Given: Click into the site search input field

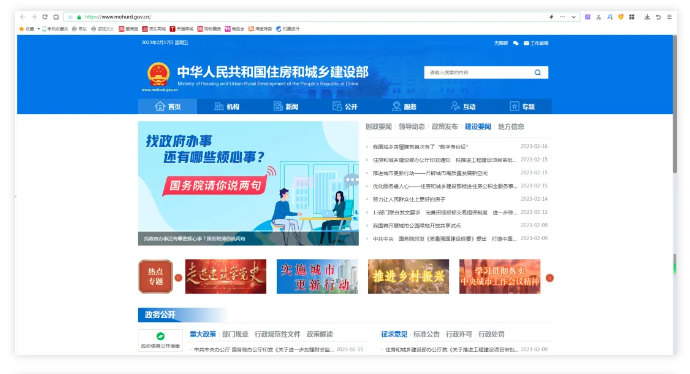Looking at the screenshot, I should click(x=479, y=73).
